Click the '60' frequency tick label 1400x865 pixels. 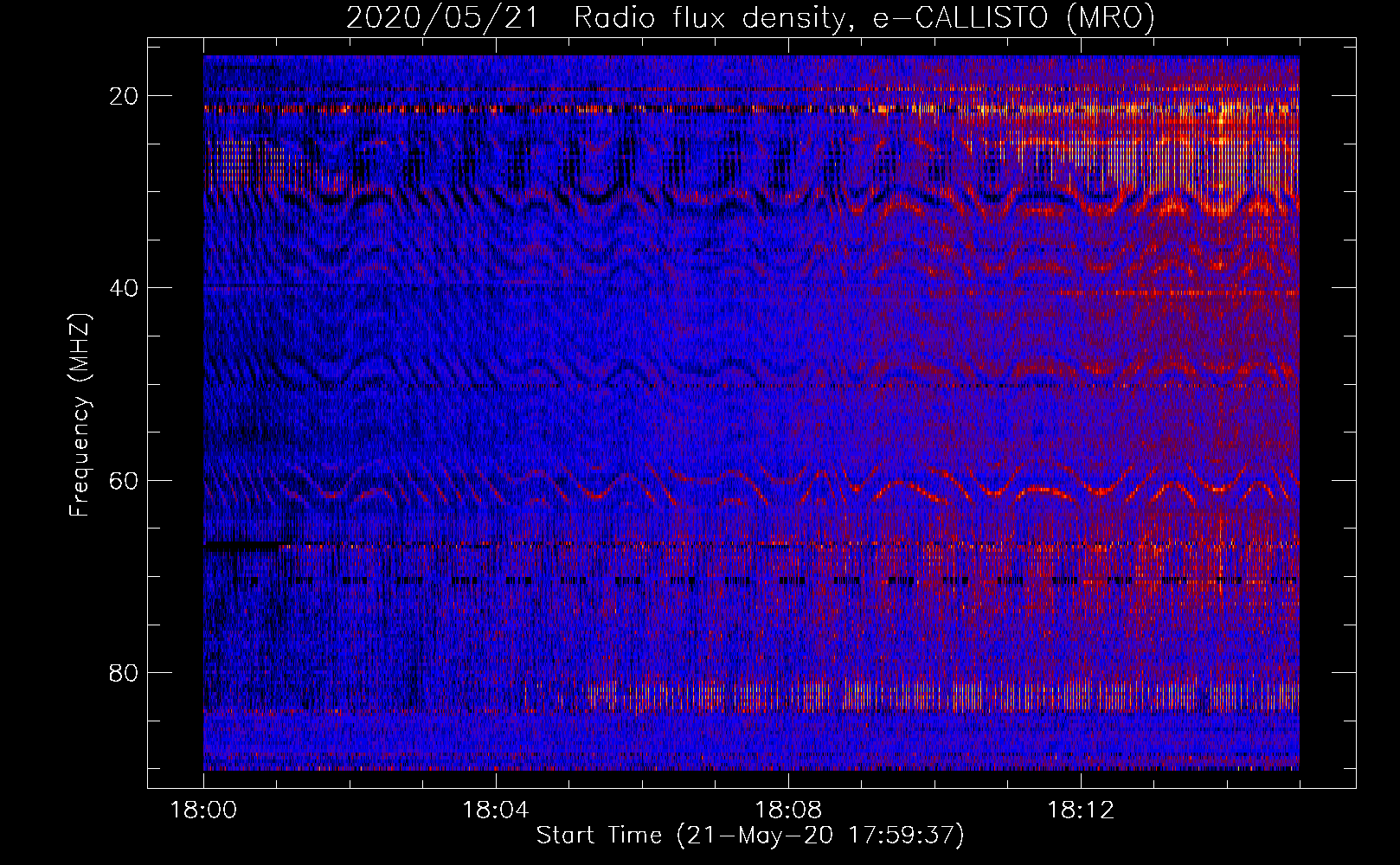[x=124, y=480]
